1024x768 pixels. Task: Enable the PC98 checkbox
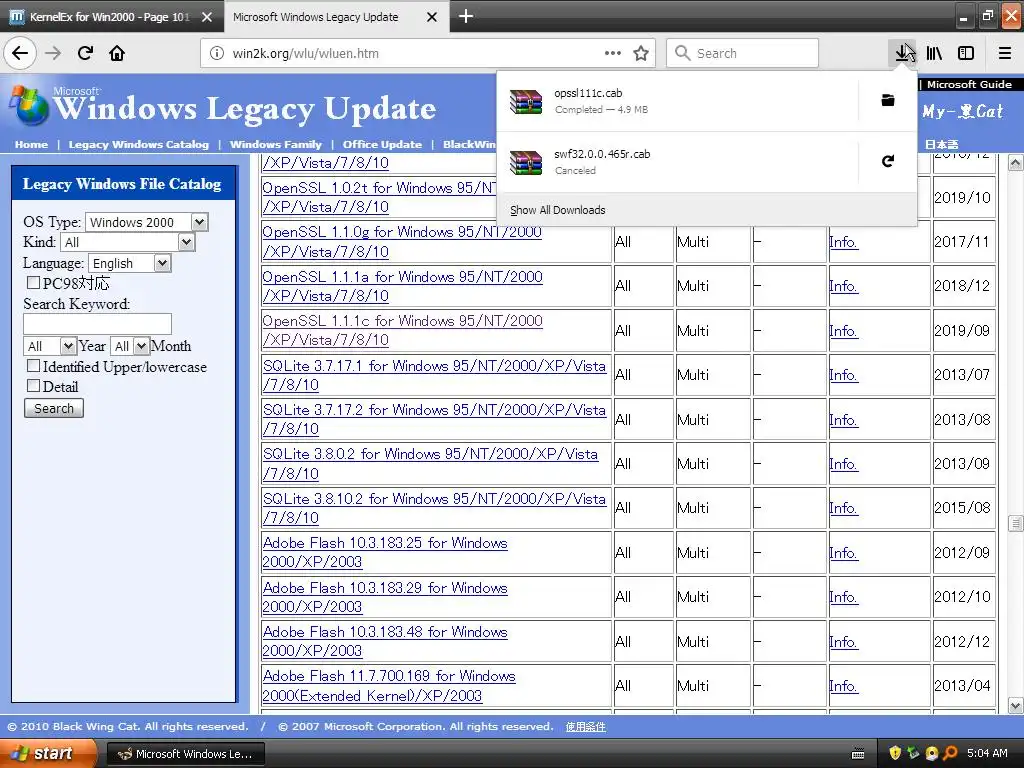point(33,282)
